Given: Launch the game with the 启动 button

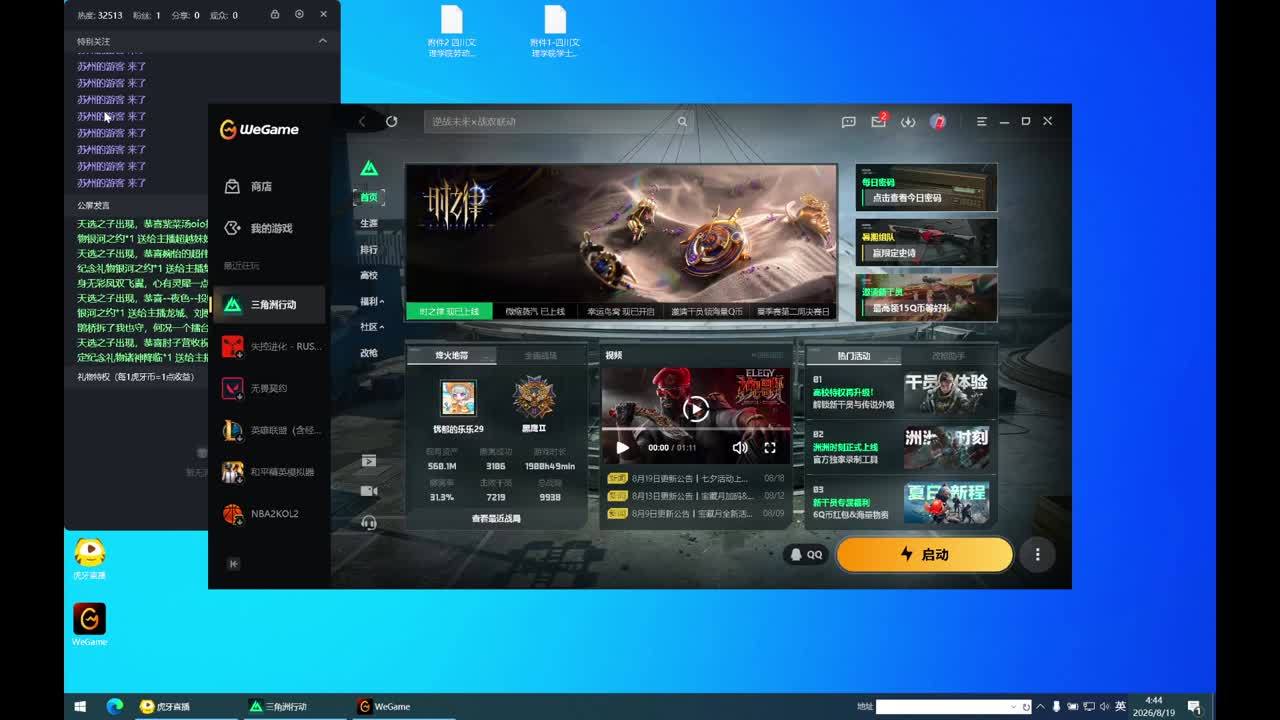Looking at the screenshot, I should (925, 555).
